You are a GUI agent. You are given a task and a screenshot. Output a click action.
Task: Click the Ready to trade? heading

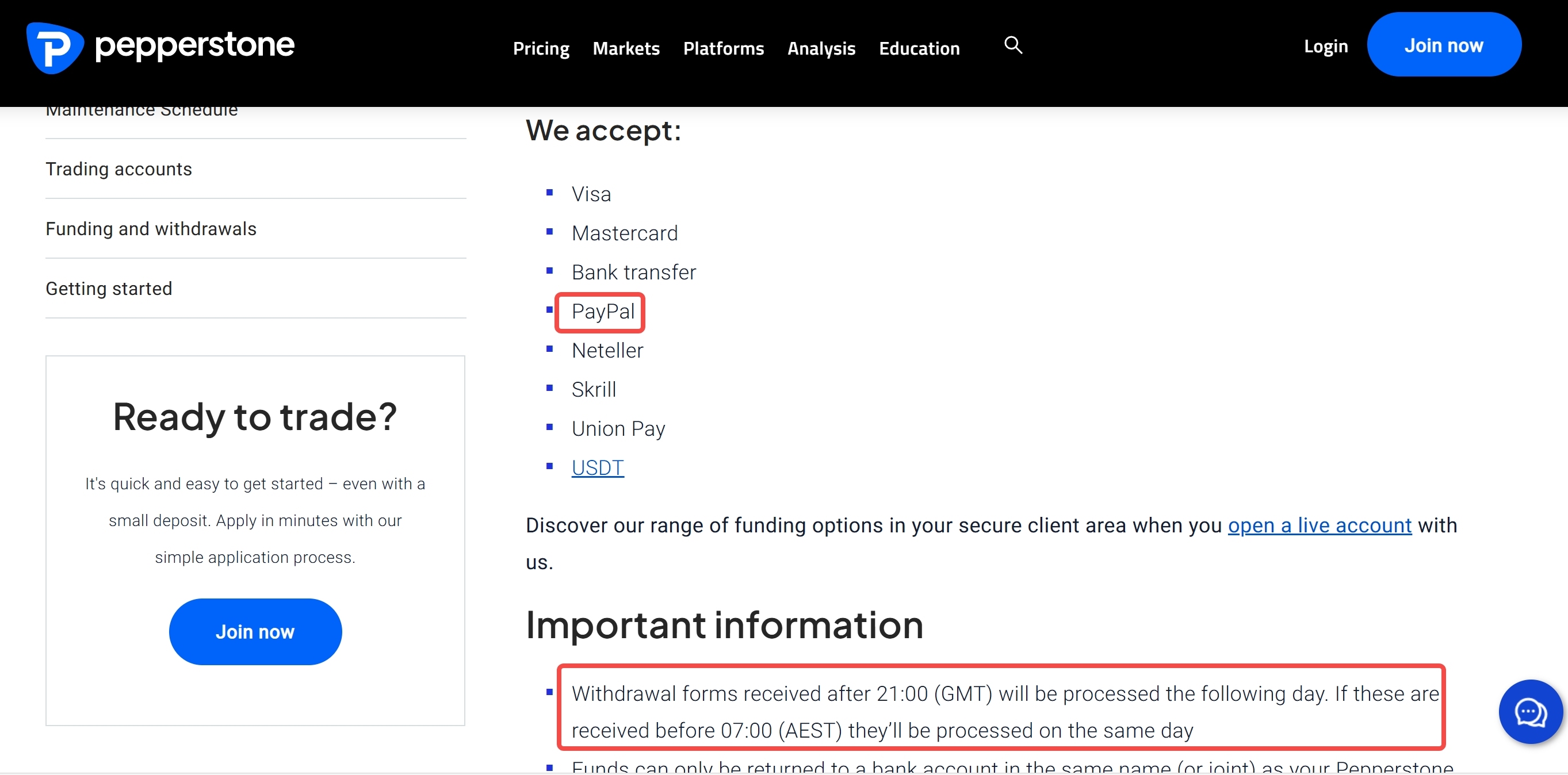[255, 417]
